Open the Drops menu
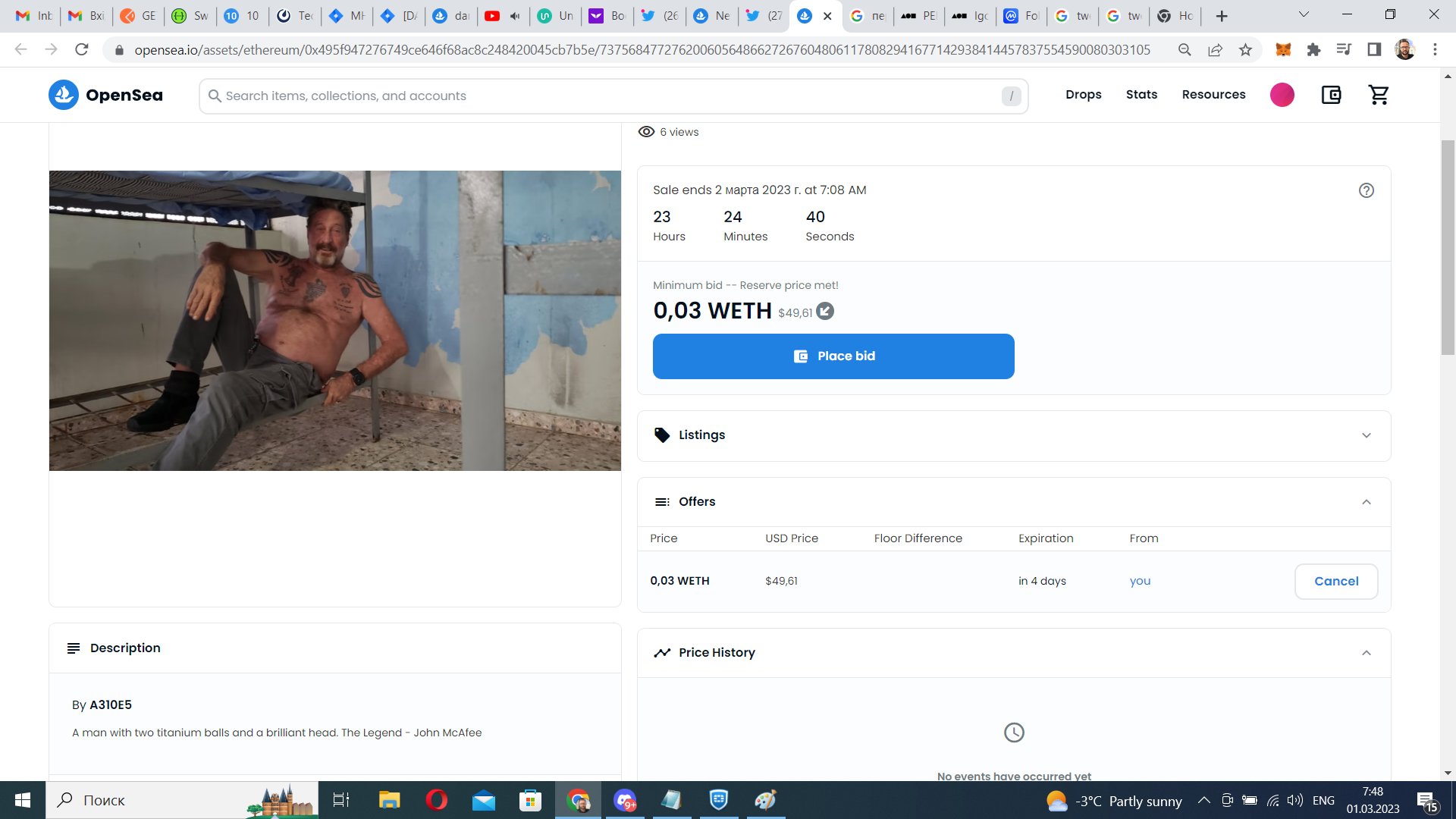 point(1083,95)
